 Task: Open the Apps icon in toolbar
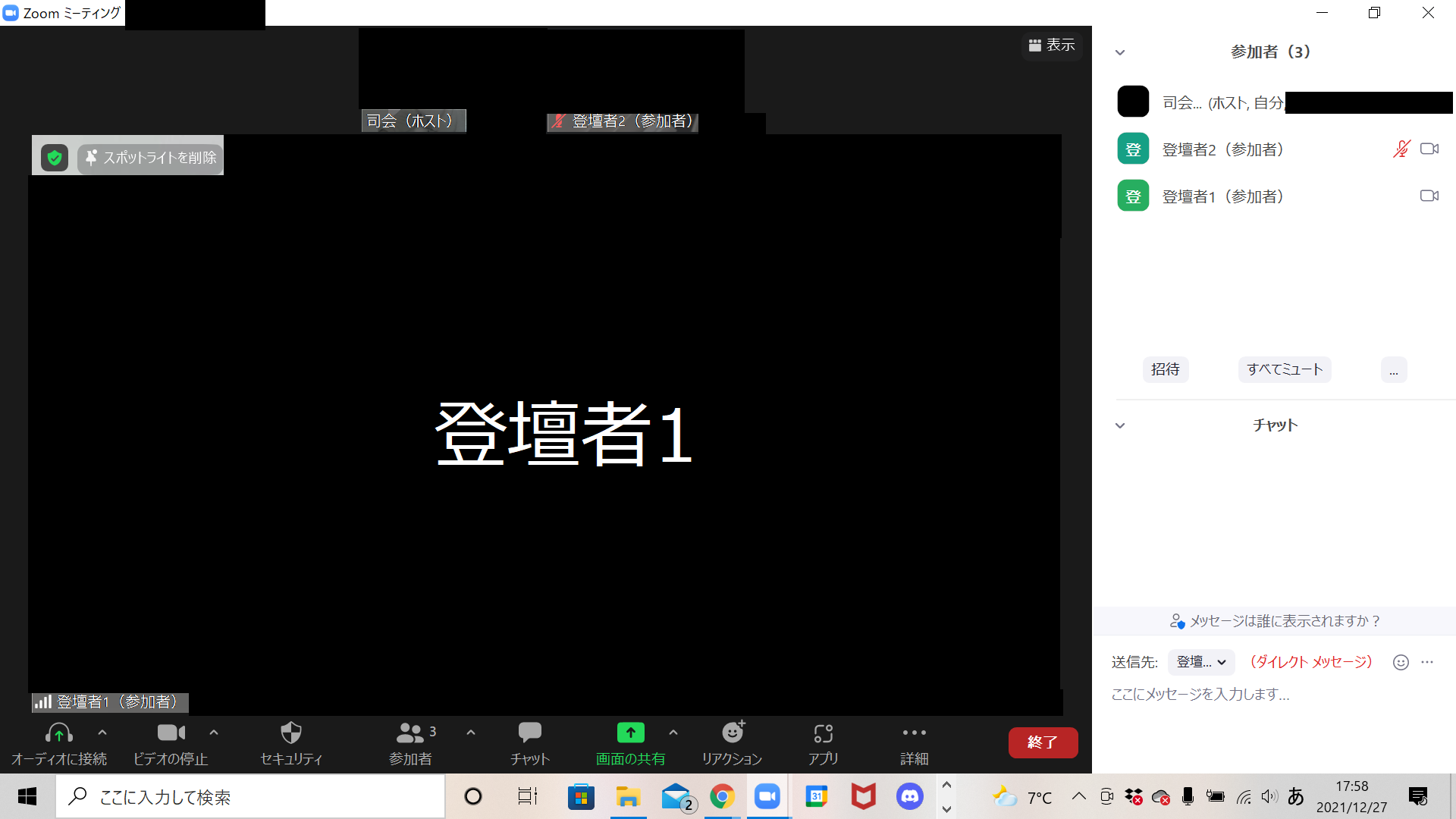[x=823, y=733]
